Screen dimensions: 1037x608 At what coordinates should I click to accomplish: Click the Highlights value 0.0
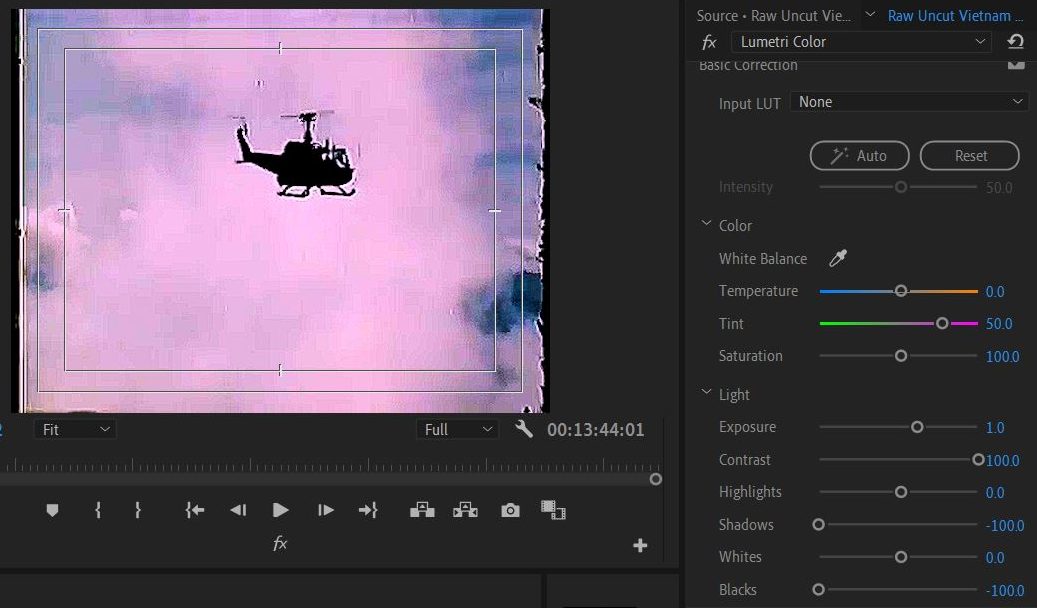coord(995,493)
